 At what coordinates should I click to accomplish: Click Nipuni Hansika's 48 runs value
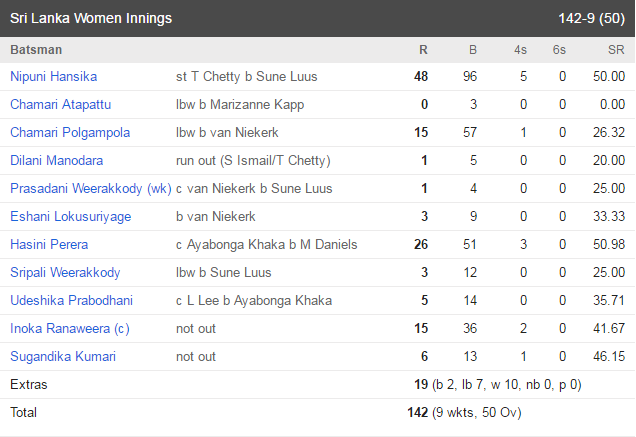coord(421,76)
